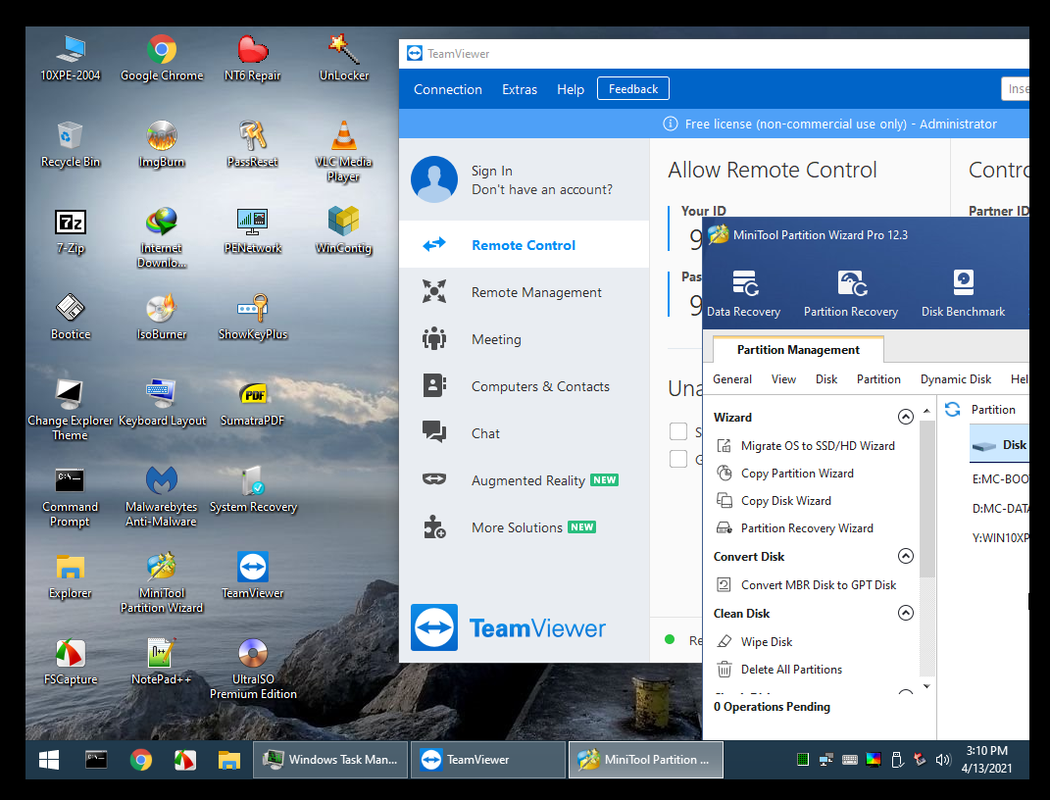The width and height of the screenshot is (1050, 800).
Task: Collapse the Wizard section in MiniTool
Action: (905, 417)
